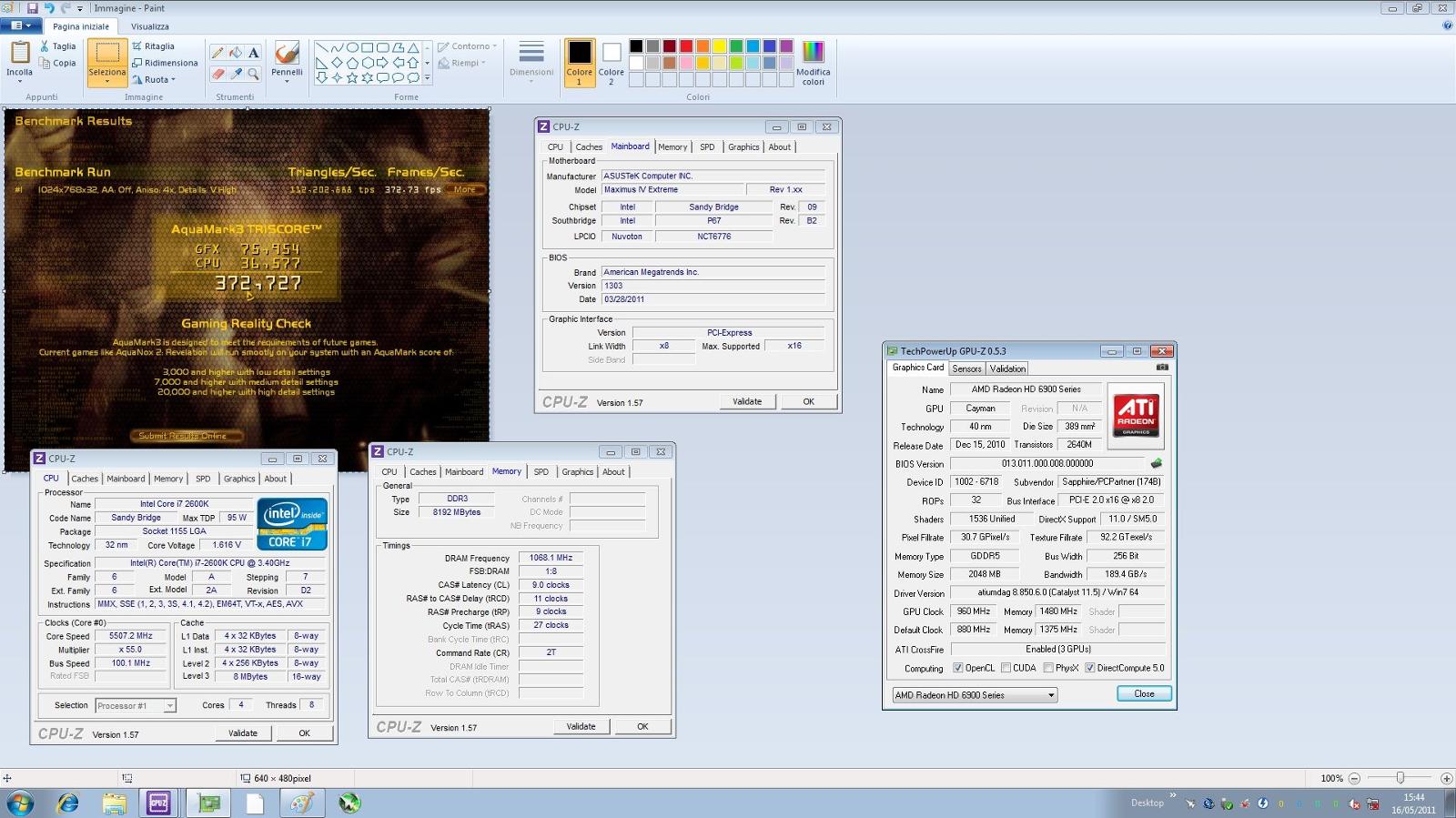
Task: Switch to the Visualizza ribbon tab
Action: point(150,26)
